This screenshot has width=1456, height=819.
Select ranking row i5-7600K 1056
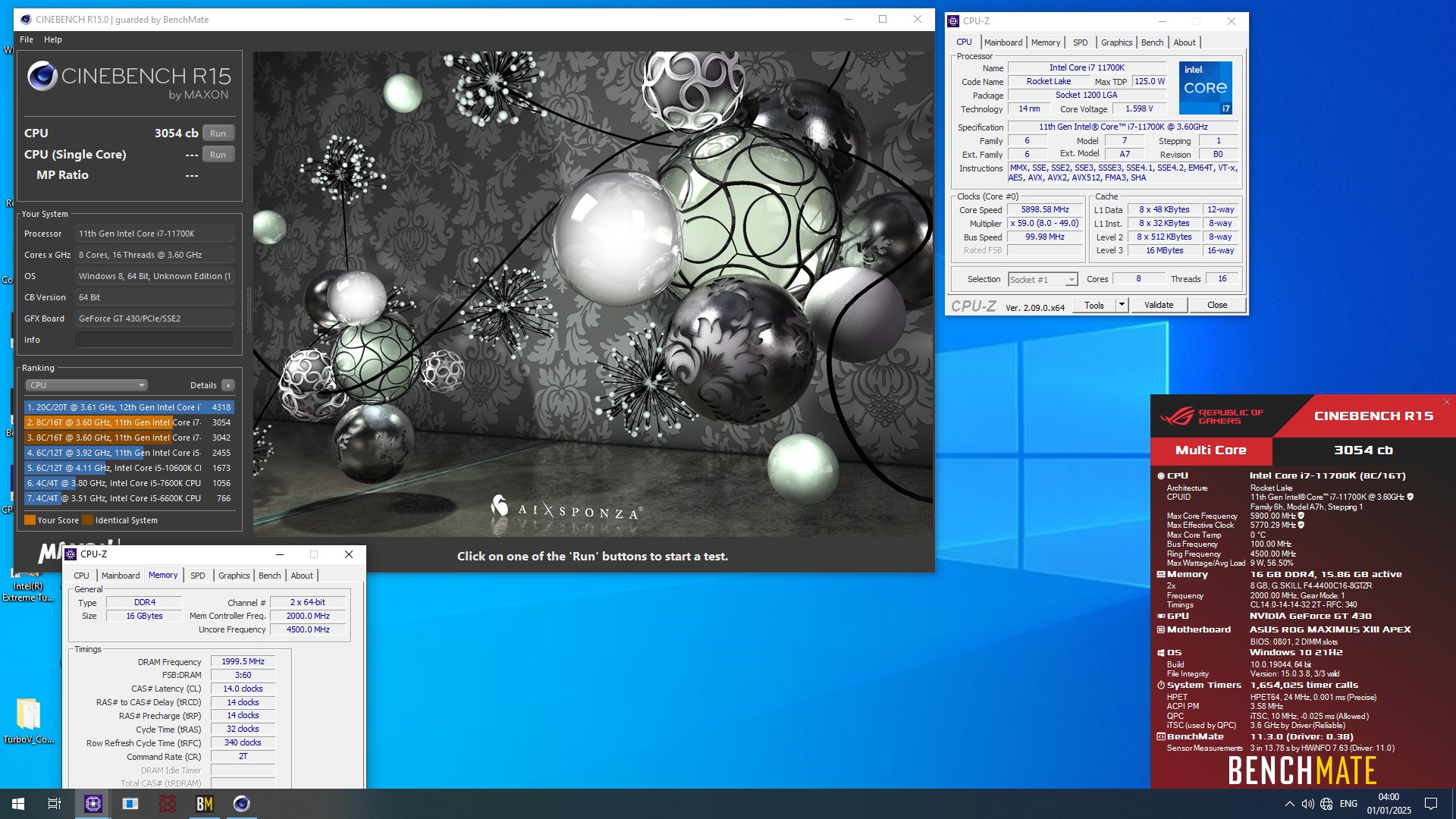(129, 483)
